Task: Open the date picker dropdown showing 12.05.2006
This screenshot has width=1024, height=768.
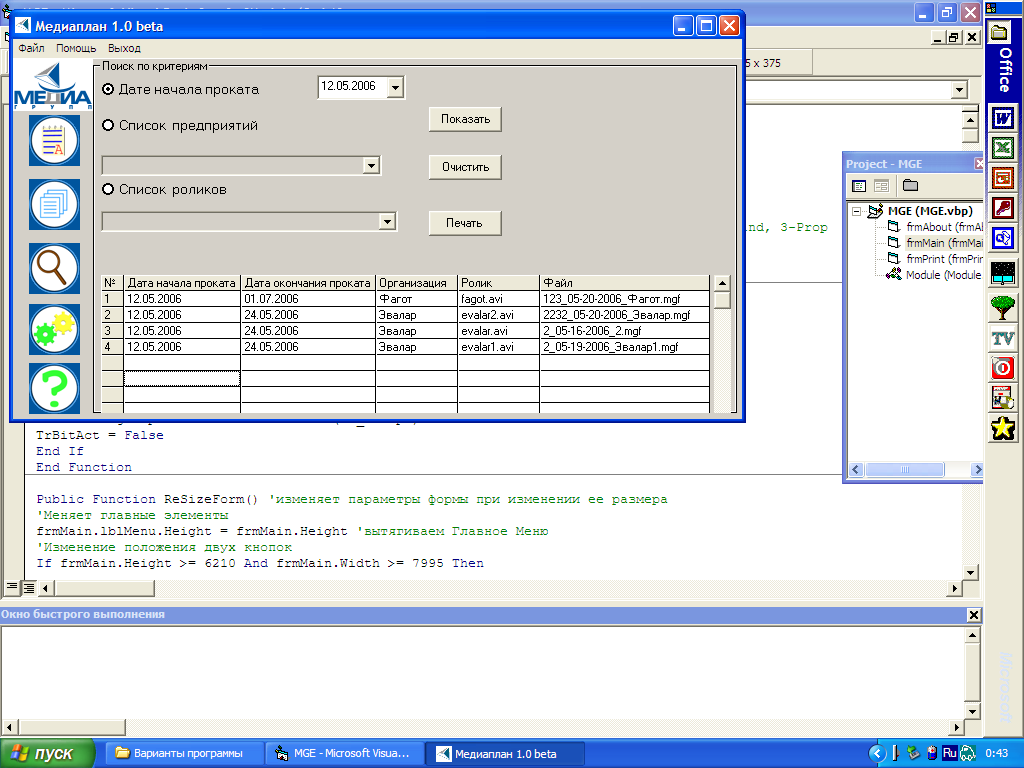Action: coord(395,88)
